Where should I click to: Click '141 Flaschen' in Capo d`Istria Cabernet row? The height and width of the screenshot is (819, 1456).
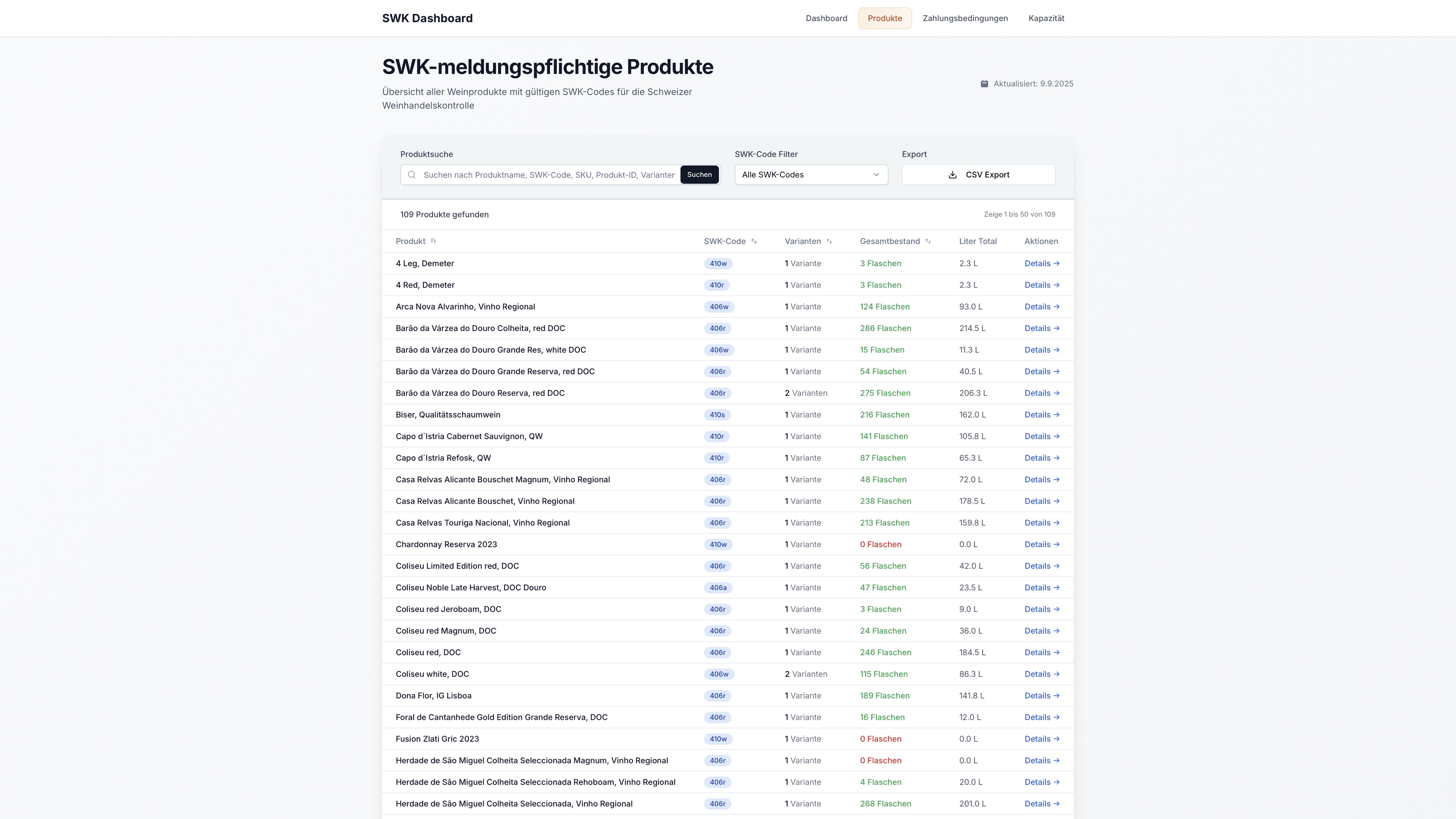(883, 436)
